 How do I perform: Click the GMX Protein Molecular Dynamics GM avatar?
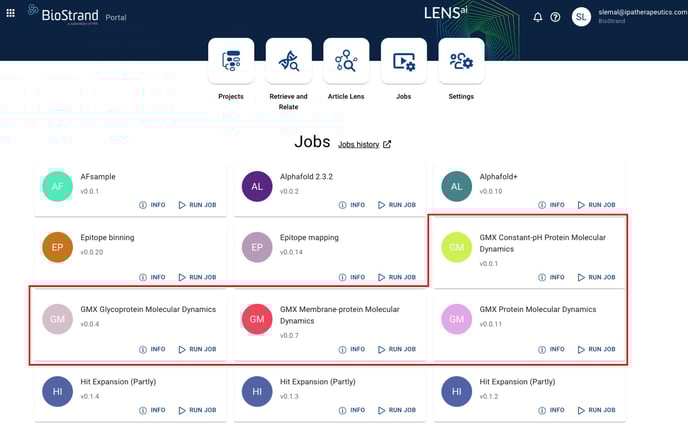(457, 319)
